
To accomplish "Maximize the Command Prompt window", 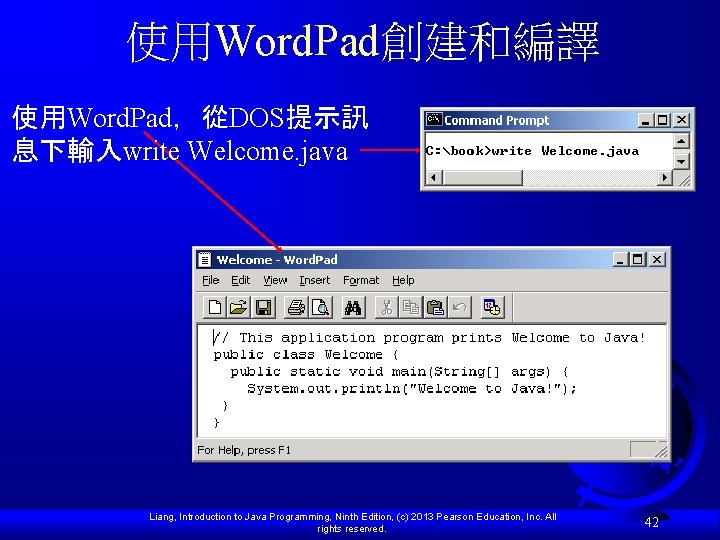I will coord(662,120).
